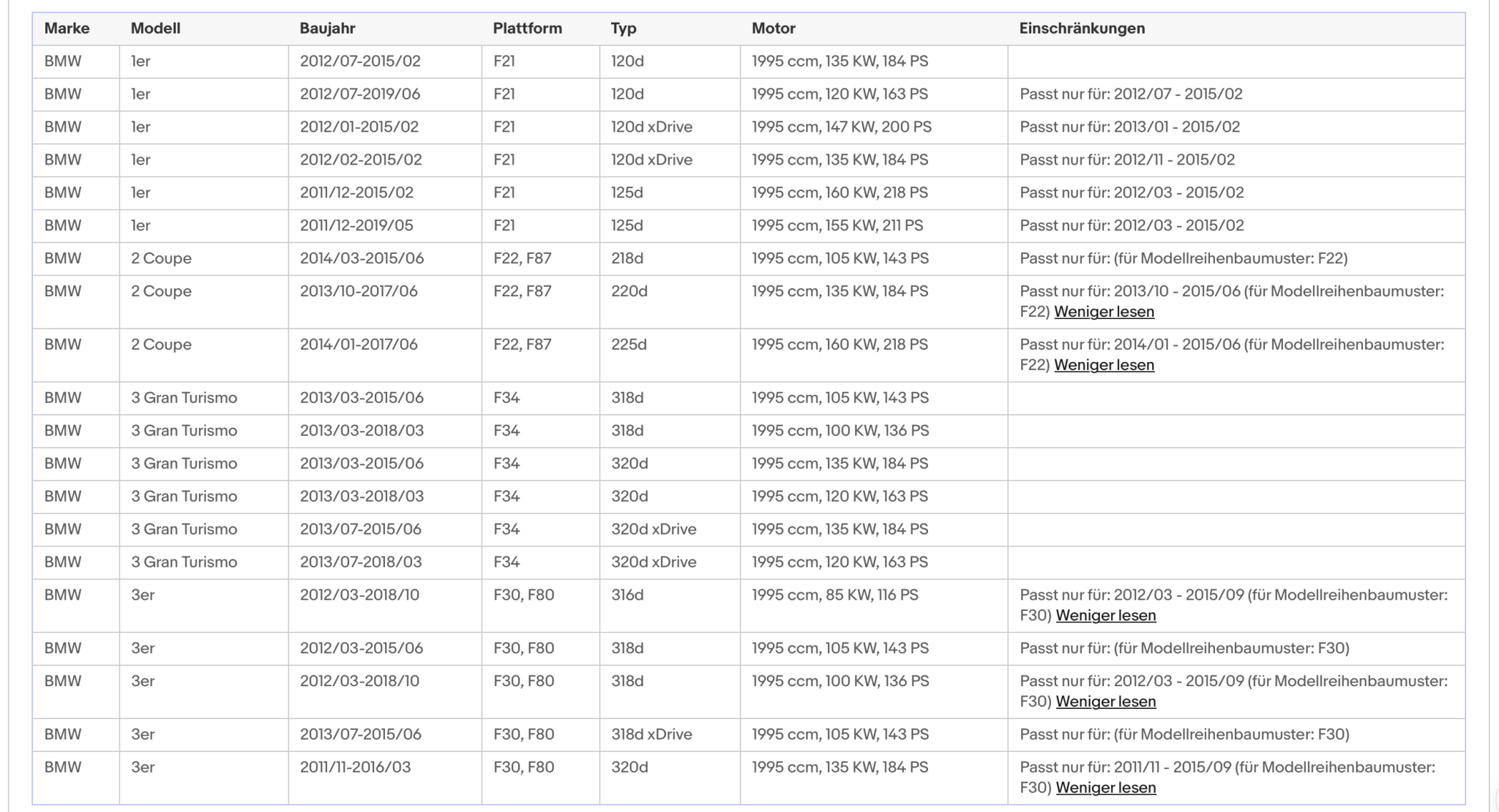Collapse the 3er 316d restriction text
The image size is (1499, 812).
click(1106, 615)
